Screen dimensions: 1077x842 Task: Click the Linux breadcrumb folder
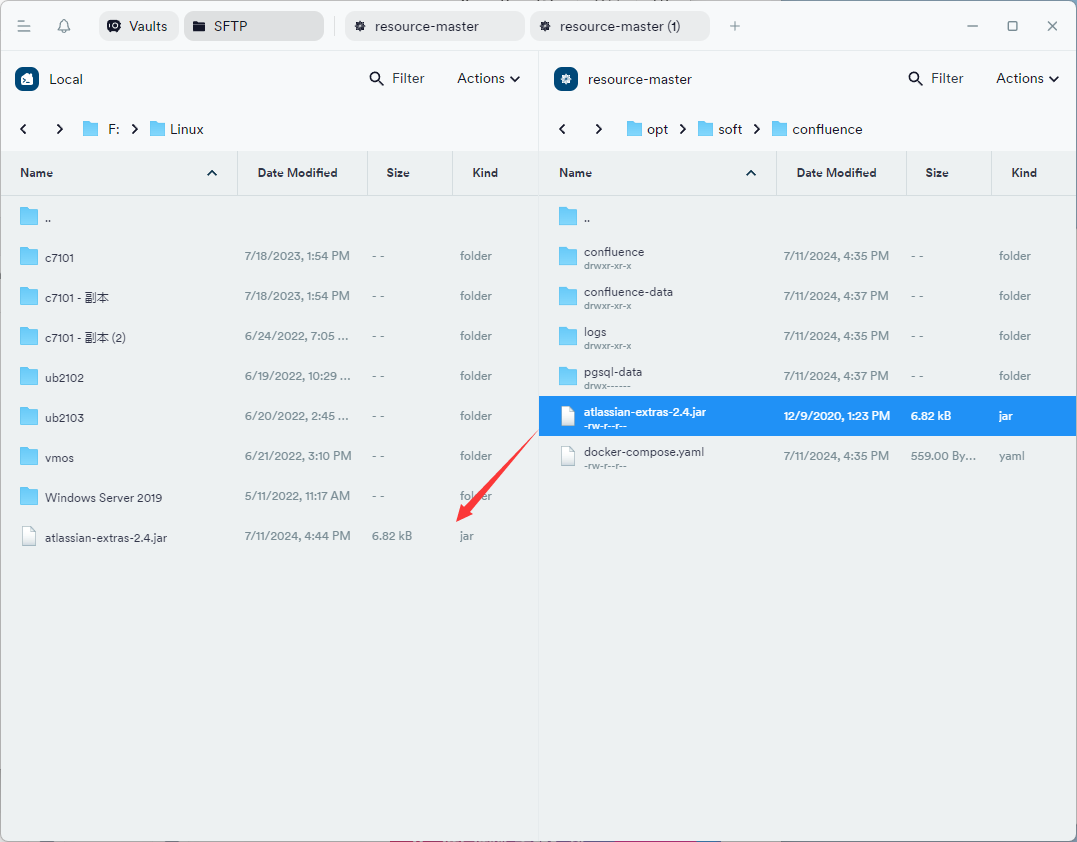coord(177,129)
